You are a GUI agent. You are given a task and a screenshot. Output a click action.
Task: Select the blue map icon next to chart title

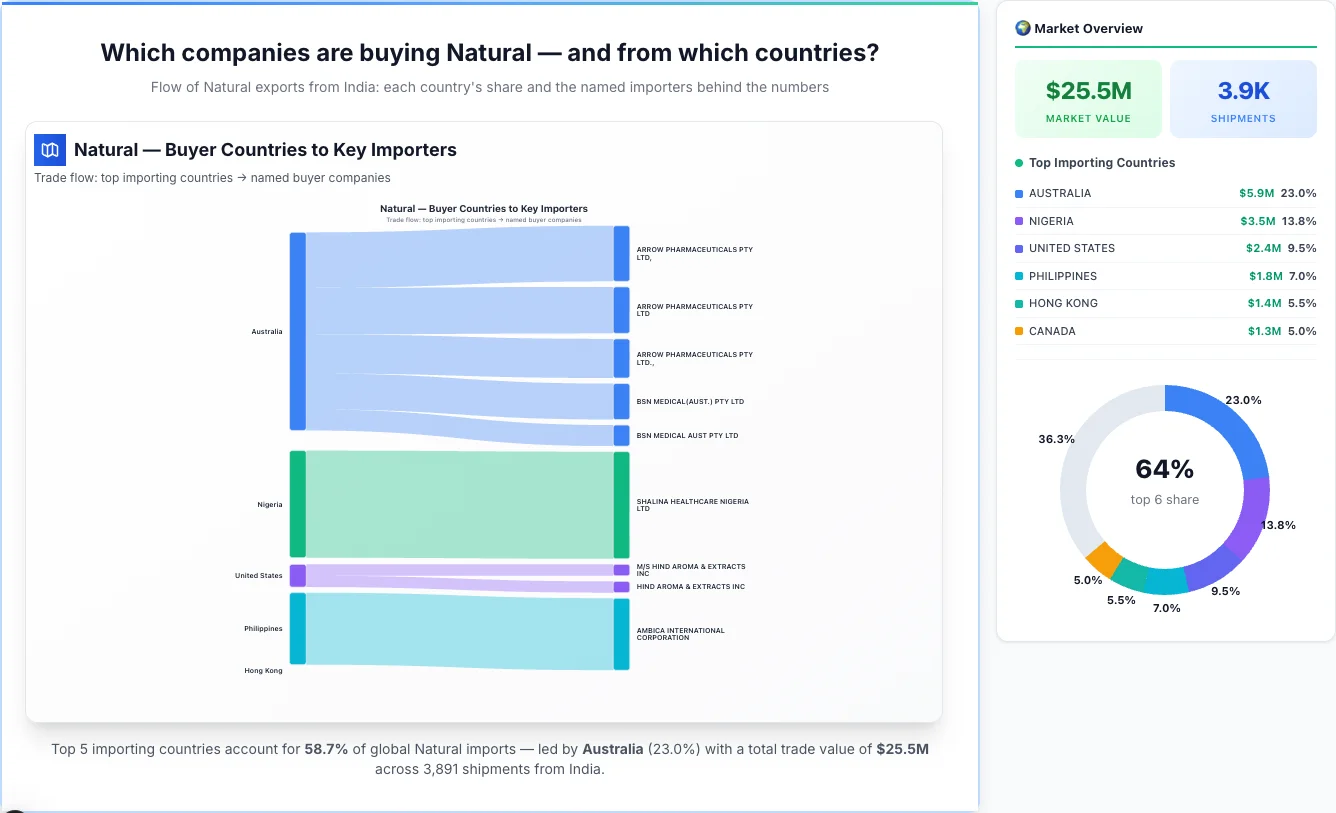point(49,149)
